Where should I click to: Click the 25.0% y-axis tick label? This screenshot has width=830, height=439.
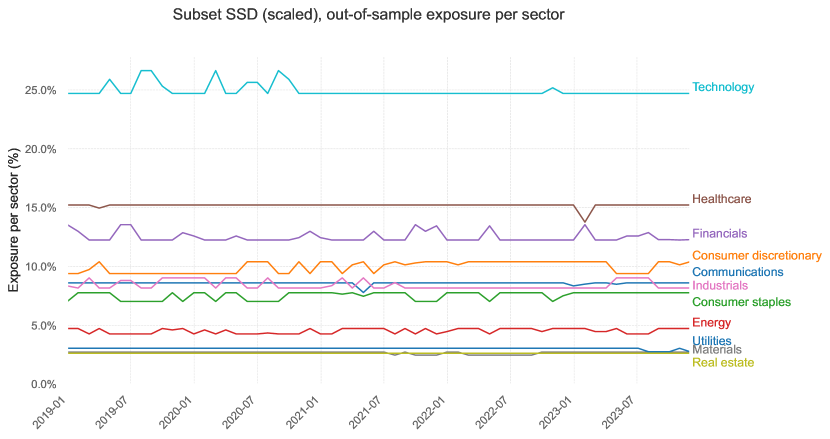41,91
